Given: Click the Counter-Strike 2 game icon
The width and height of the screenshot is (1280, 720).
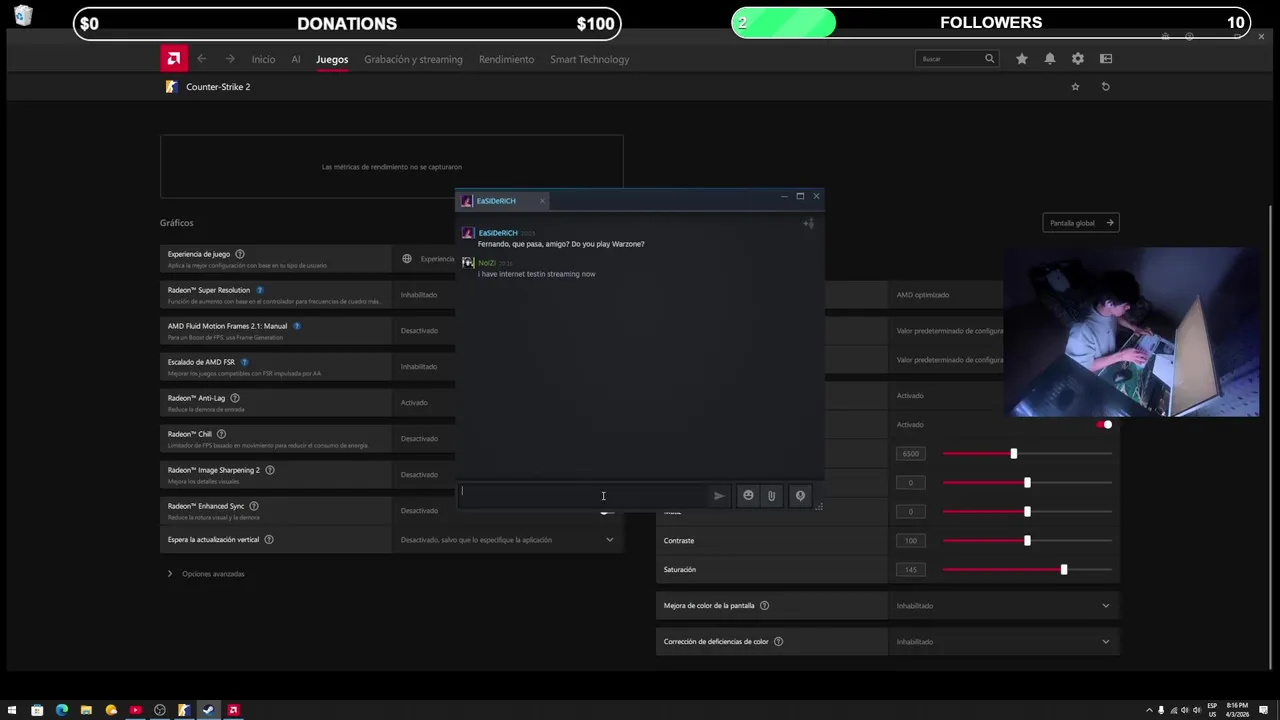Looking at the screenshot, I should point(172,87).
